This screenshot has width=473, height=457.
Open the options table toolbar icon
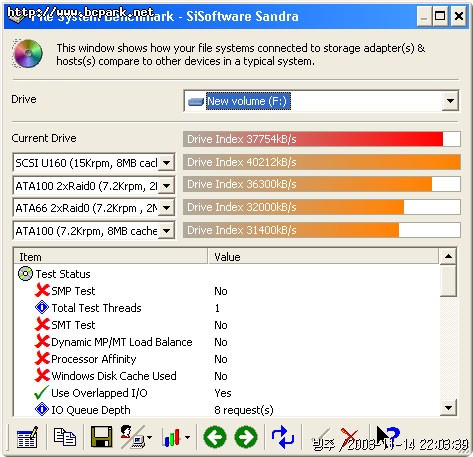pos(27,437)
